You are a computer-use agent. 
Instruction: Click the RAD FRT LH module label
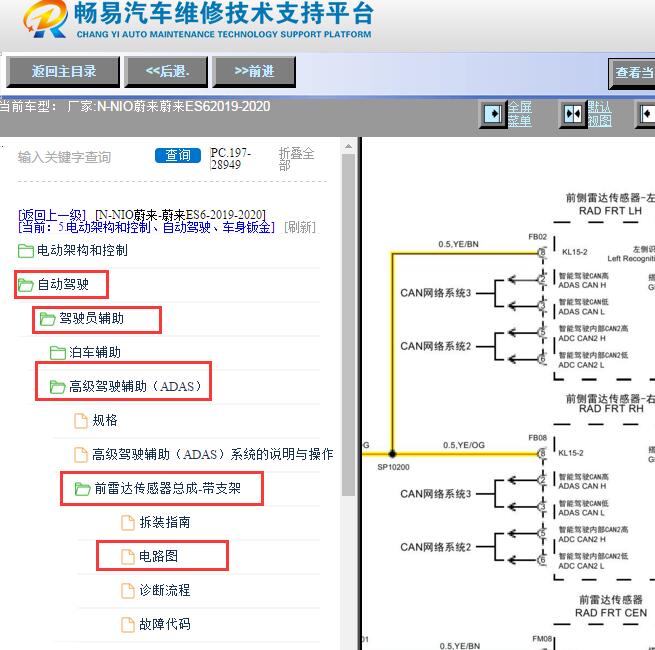pos(610,211)
